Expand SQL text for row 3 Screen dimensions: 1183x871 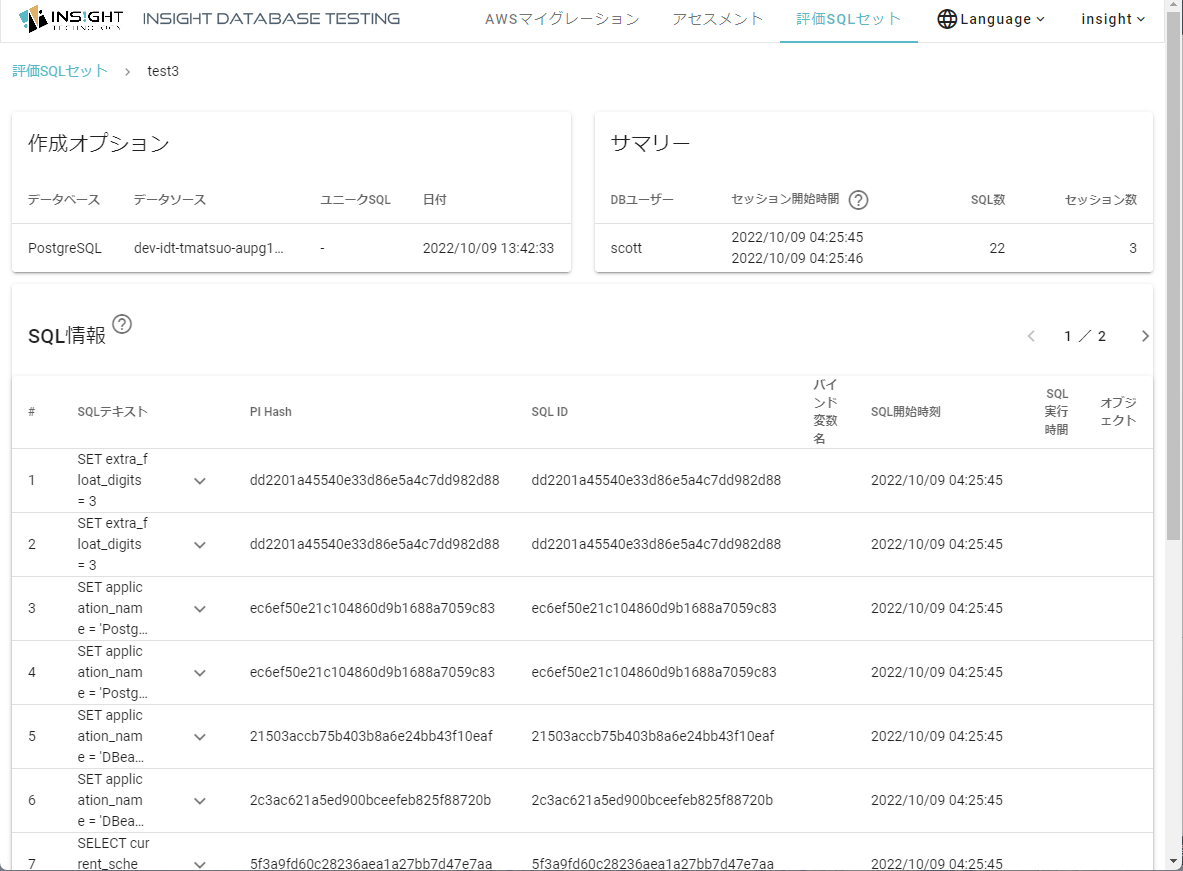tap(200, 609)
